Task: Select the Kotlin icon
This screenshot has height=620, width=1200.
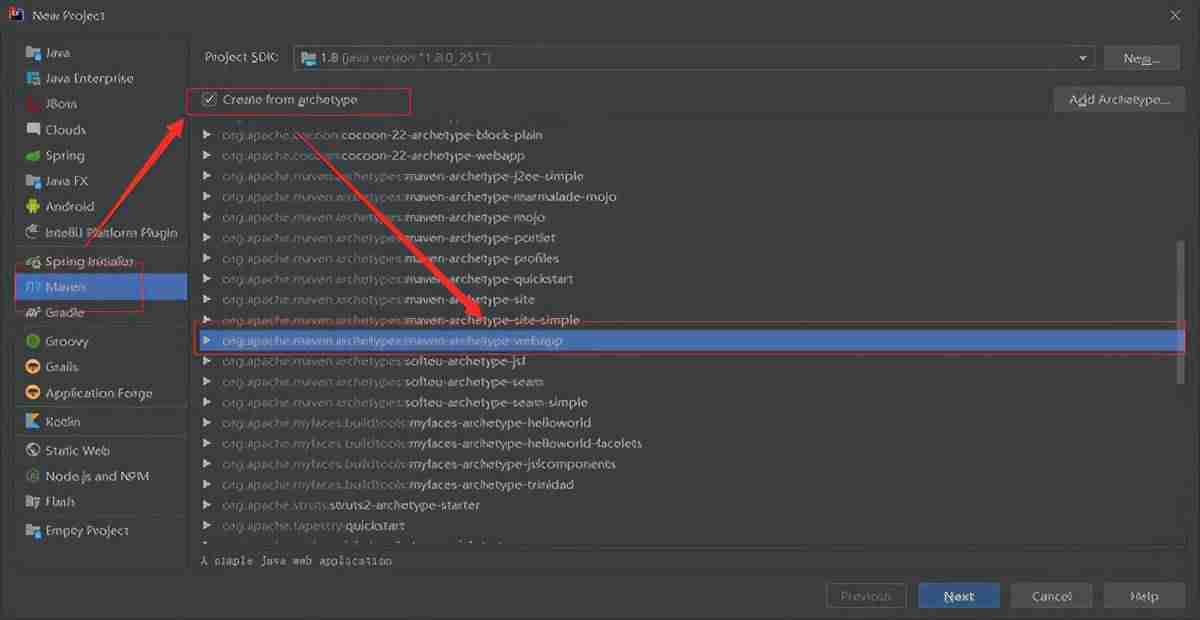Action: [x=33, y=422]
